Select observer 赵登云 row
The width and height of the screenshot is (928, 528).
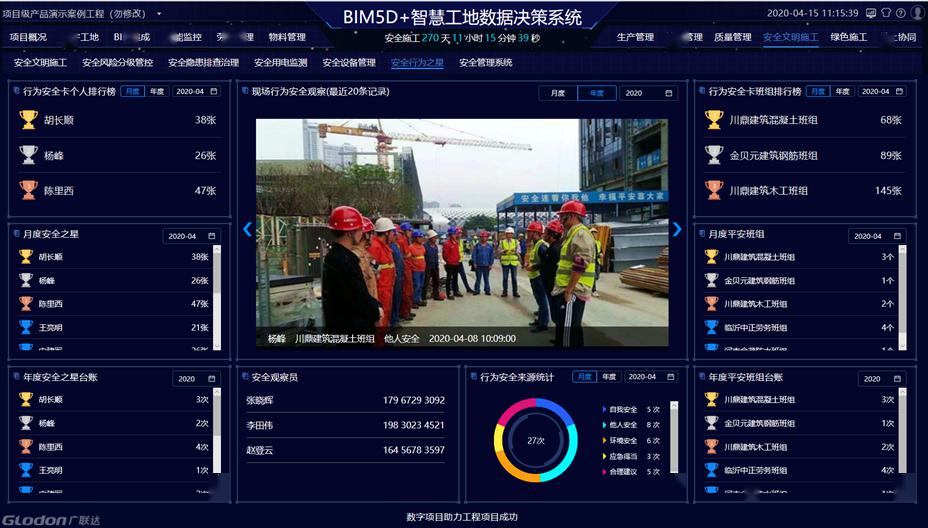(346, 450)
